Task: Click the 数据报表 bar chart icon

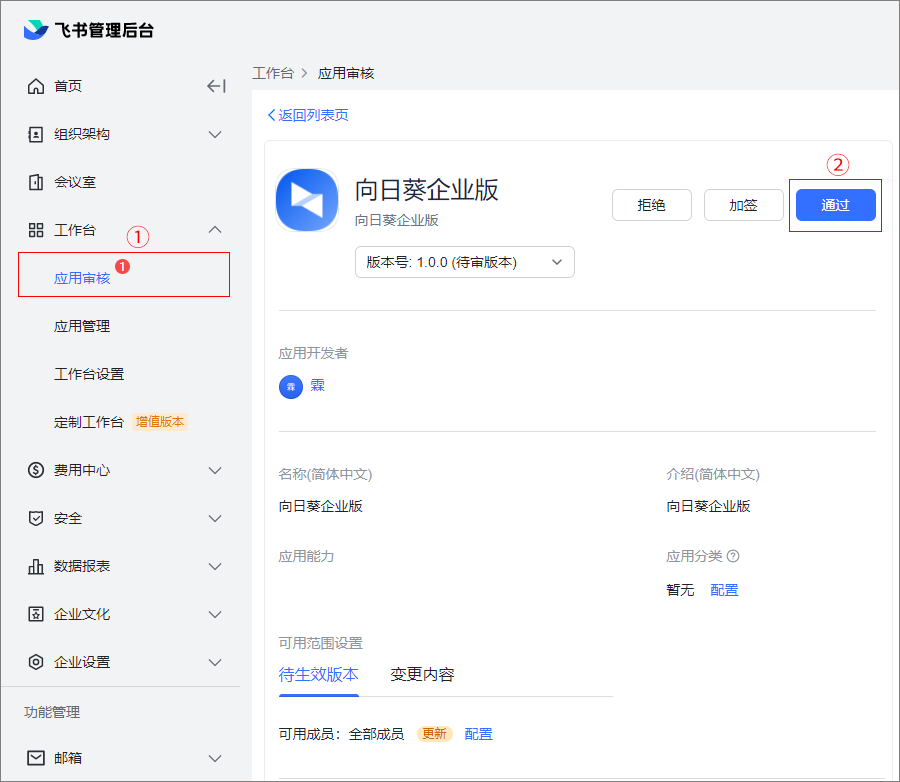Action: [36, 566]
